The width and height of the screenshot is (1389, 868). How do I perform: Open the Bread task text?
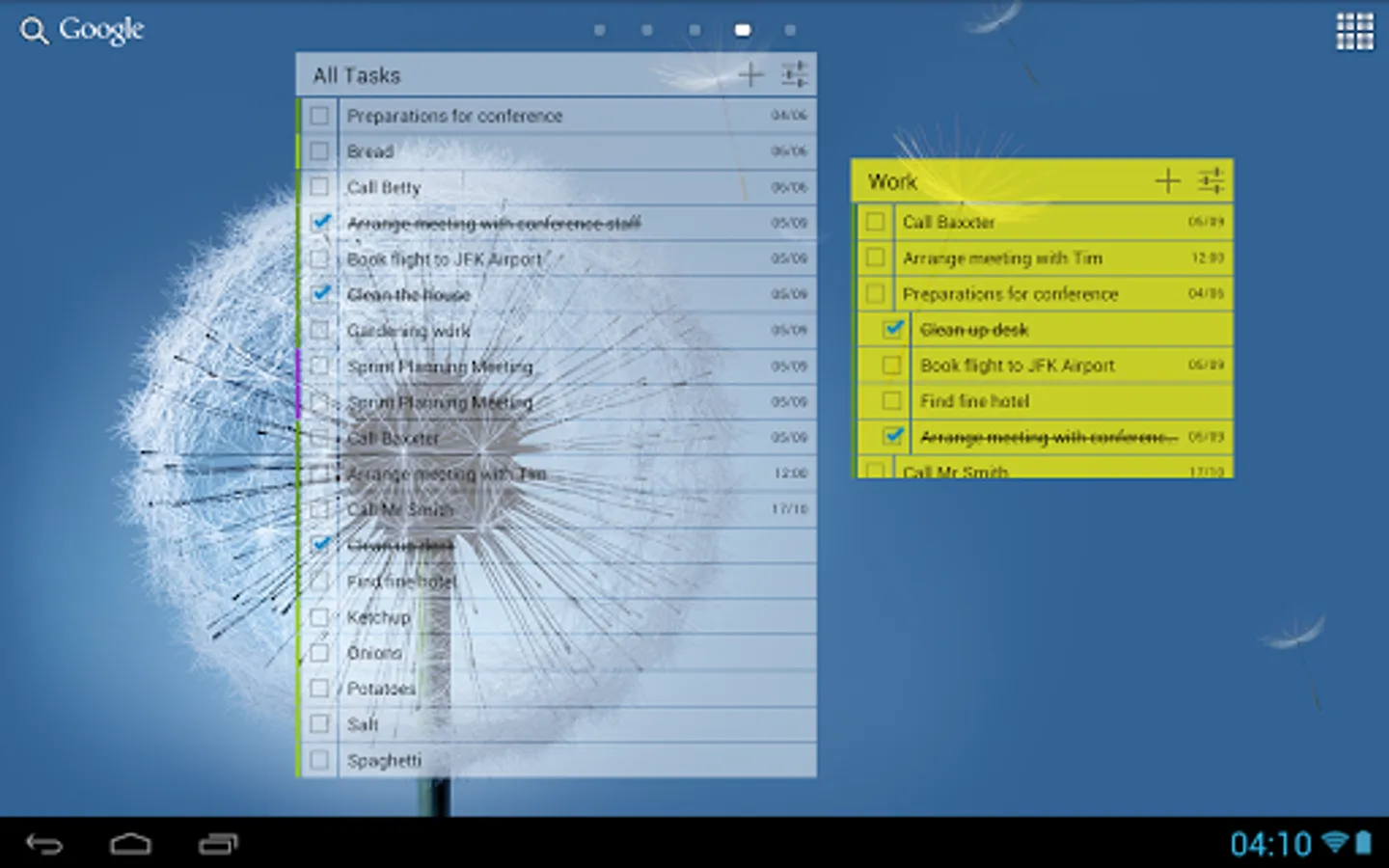point(370,151)
